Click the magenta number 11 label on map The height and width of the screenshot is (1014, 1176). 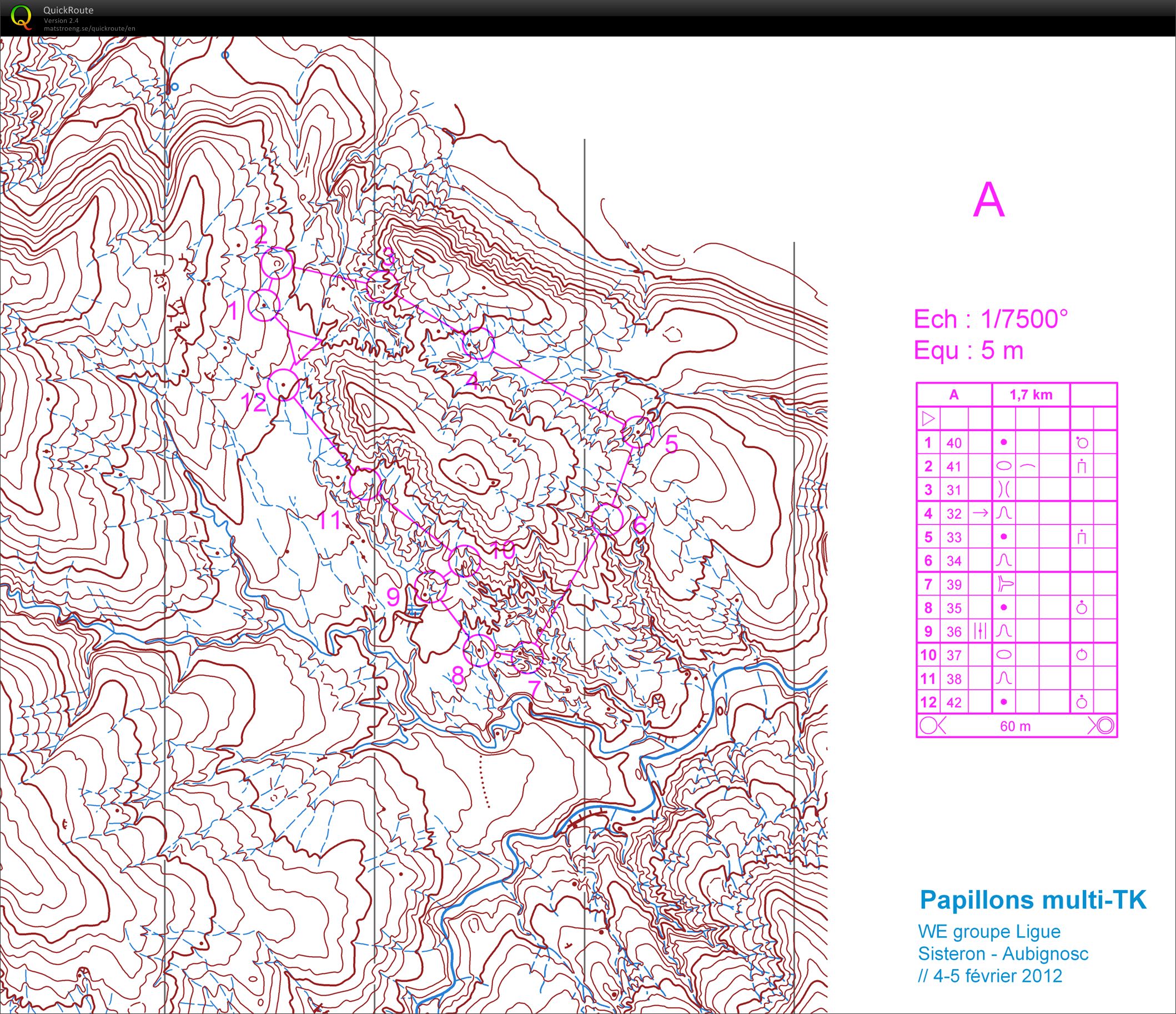pyautogui.click(x=329, y=521)
